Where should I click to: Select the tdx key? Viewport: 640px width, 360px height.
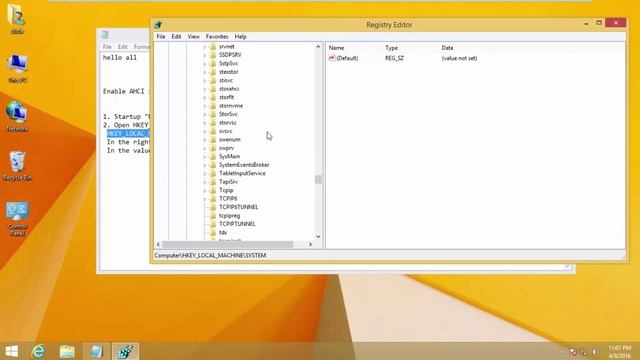[223, 233]
